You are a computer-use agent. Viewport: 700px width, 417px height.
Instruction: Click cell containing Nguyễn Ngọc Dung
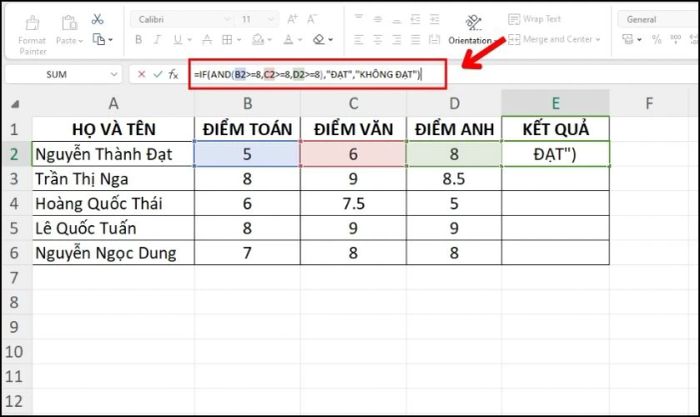(x=113, y=253)
